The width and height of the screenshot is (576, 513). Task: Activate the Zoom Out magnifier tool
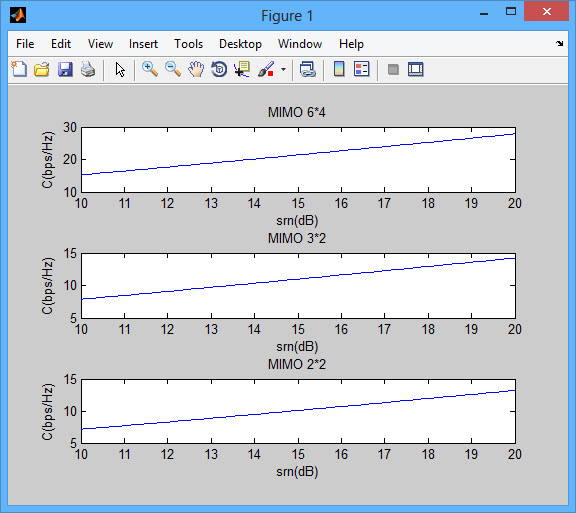click(x=173, y=69)
